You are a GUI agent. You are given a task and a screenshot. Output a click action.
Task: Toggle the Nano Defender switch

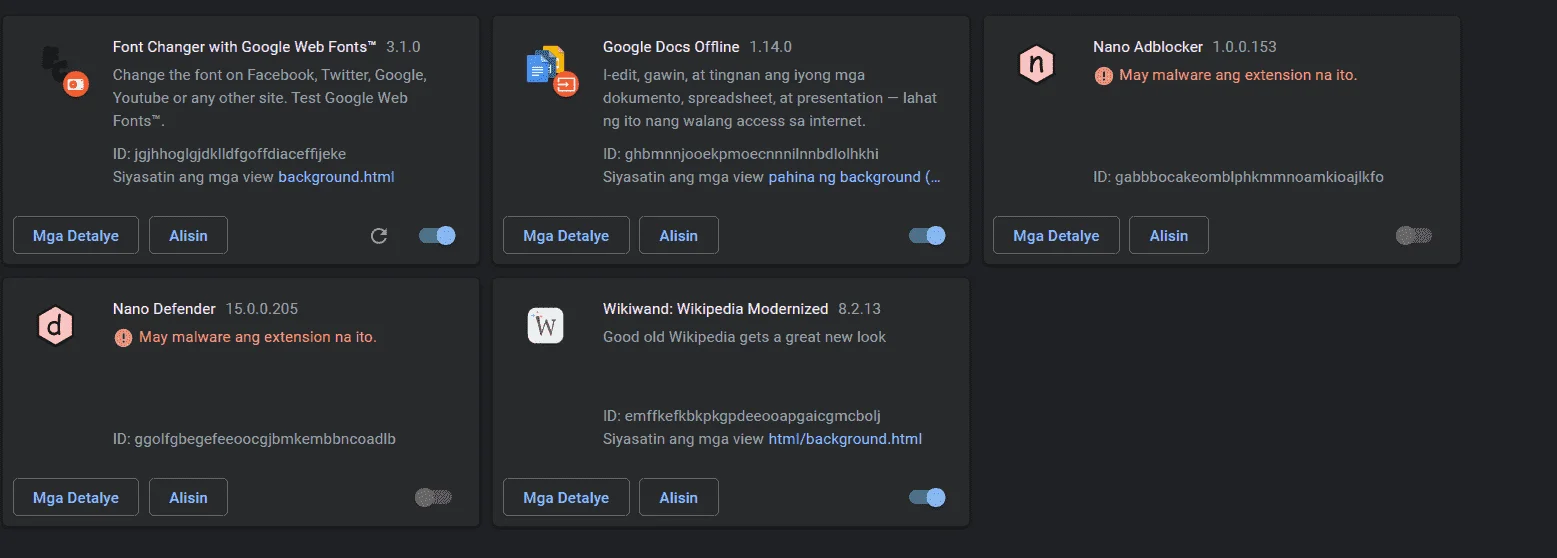point(433,497)
